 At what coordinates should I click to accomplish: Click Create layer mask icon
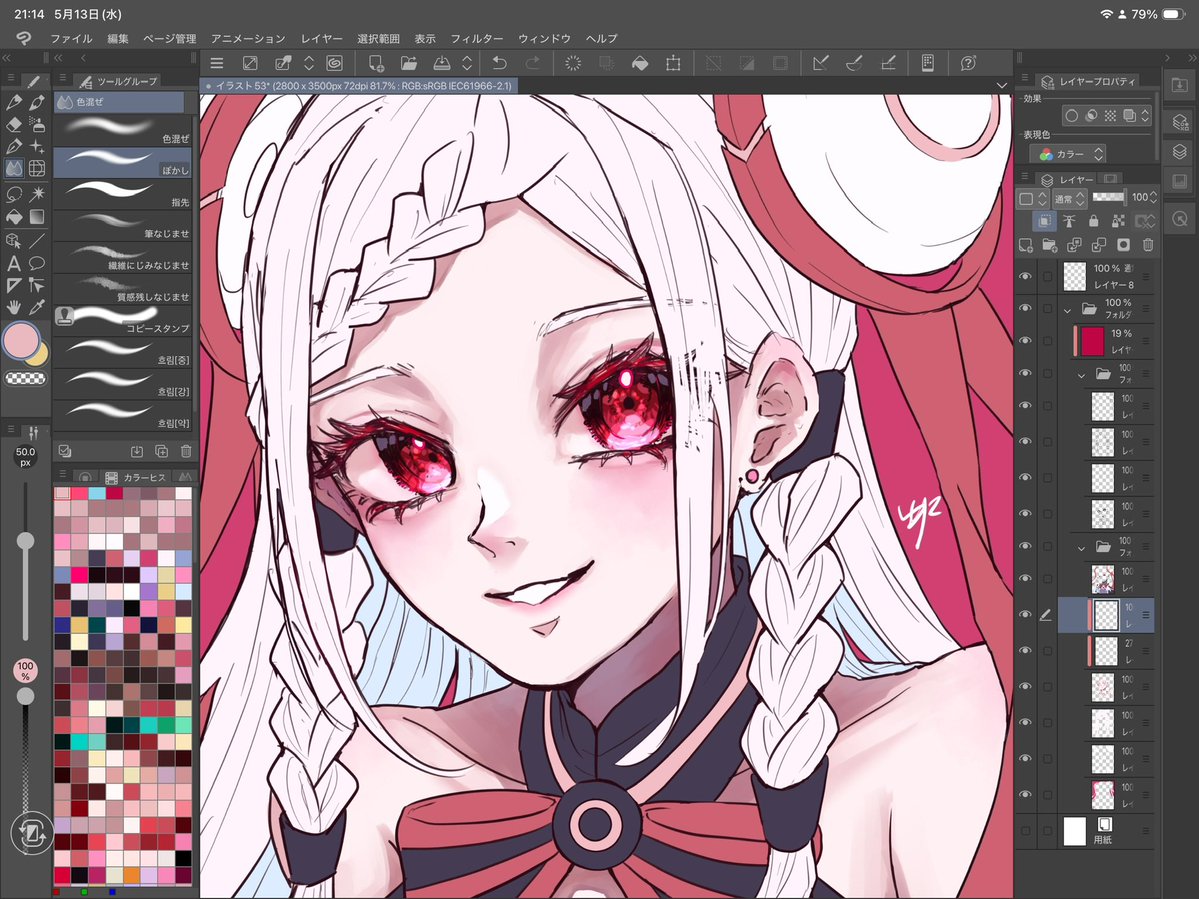1123,245
